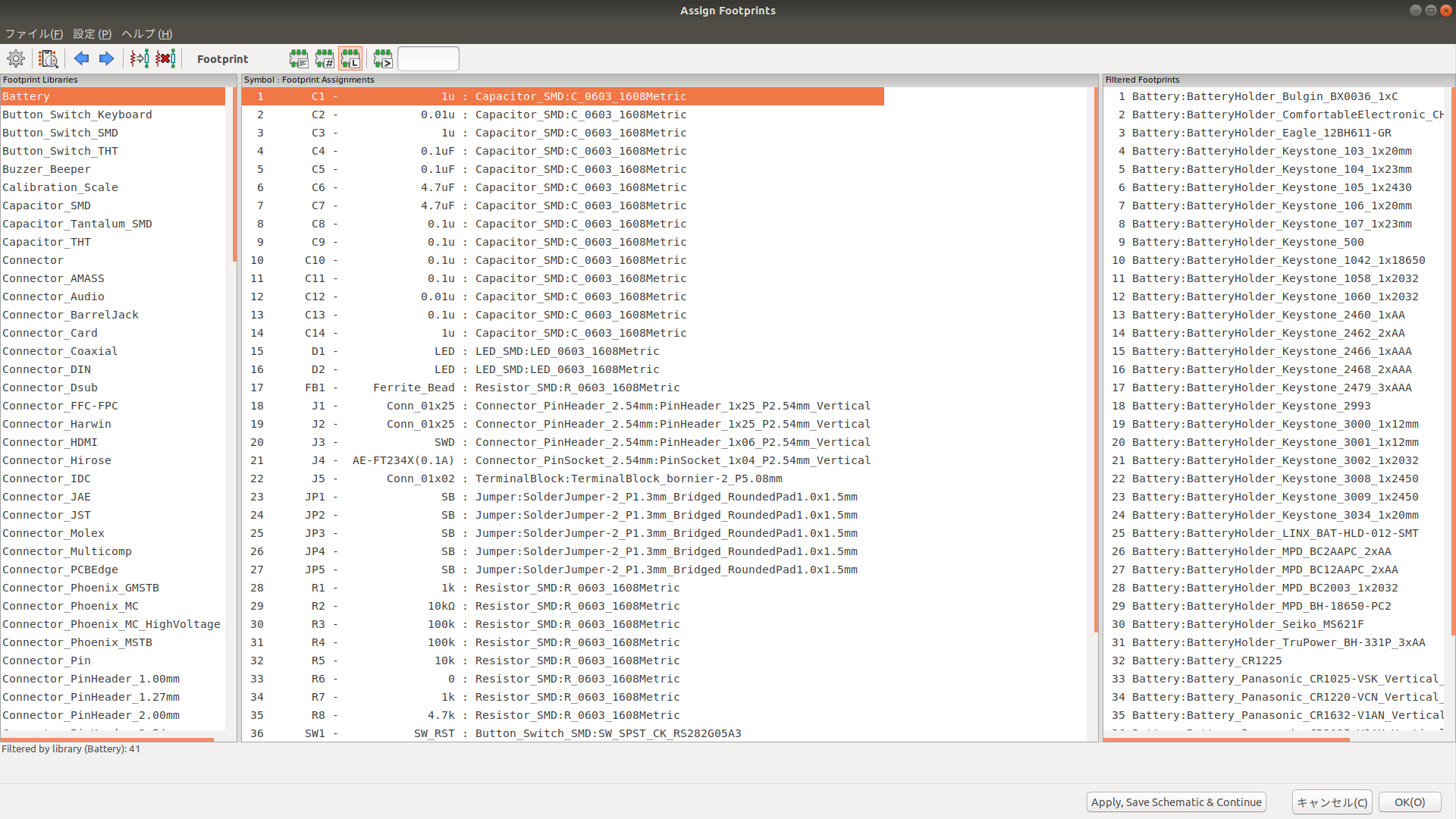Select Capacitor_Tantalum_SMD library
Image resolution: width=1456 pixels, height=819 pixels.
(x=112, y=224)
